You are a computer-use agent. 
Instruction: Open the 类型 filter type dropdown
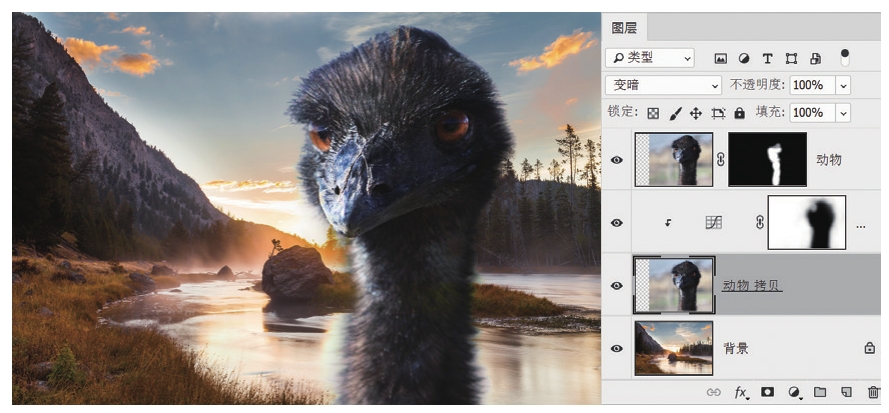[x=650, y=58]
